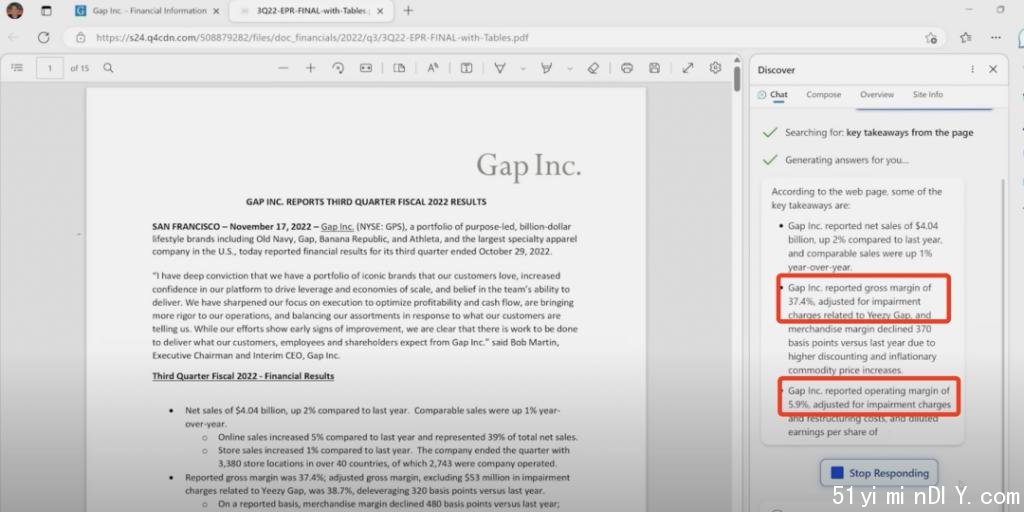Toggle fit to width view

pos(366,68)
